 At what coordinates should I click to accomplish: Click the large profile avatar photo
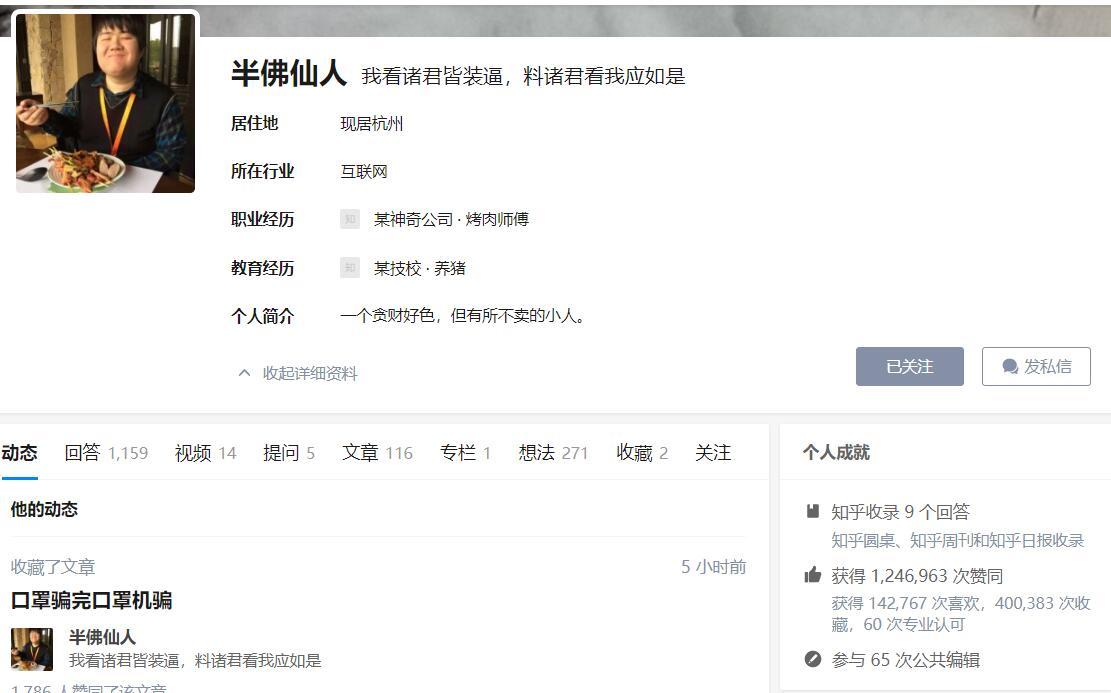[x=104, y=102]
